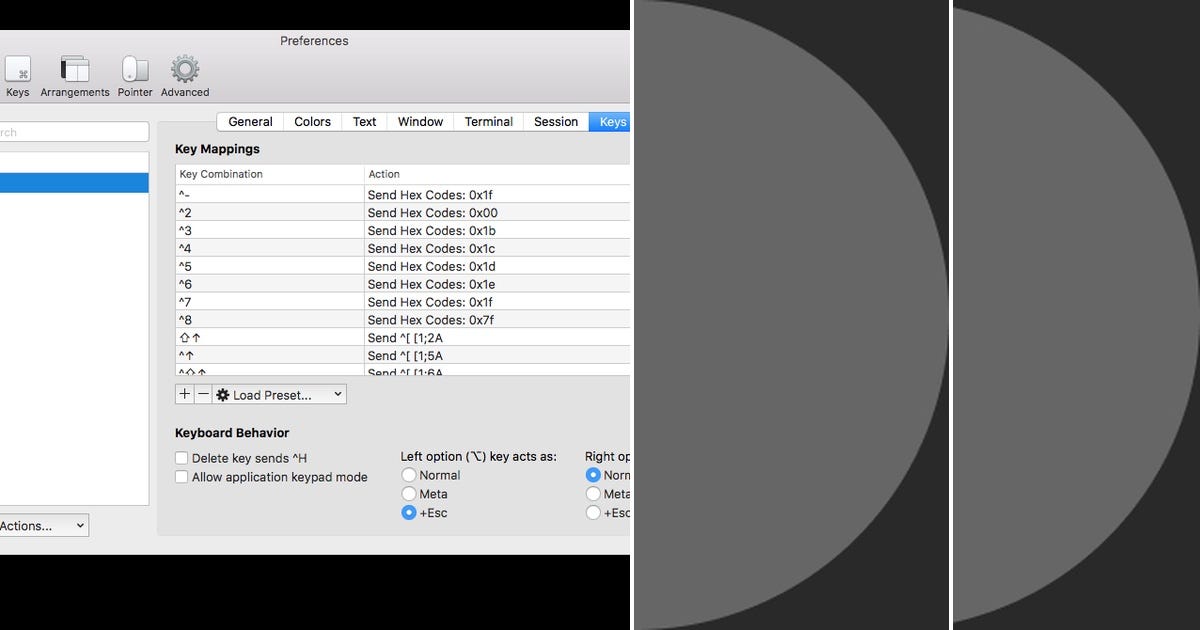Enable Delete key sends ^H checkbox
1200x630 pixels.
(182, 458)
